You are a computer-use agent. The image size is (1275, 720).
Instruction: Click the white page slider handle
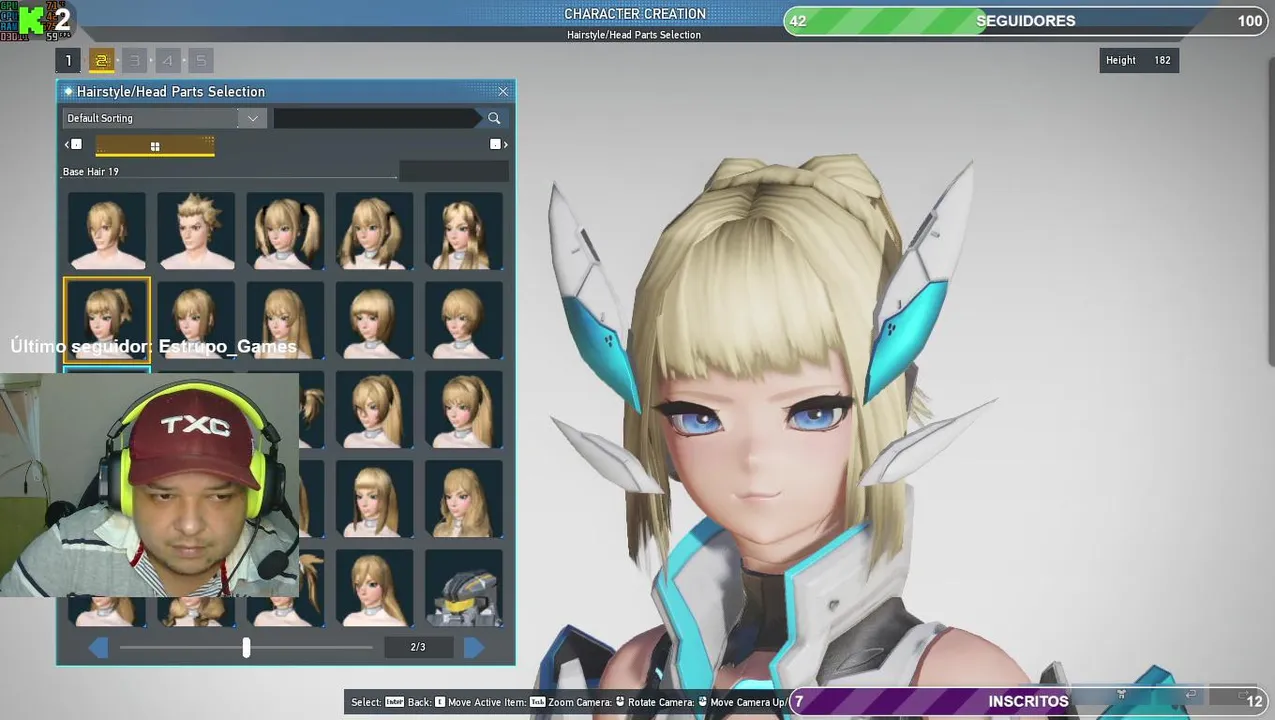point(246,647)
